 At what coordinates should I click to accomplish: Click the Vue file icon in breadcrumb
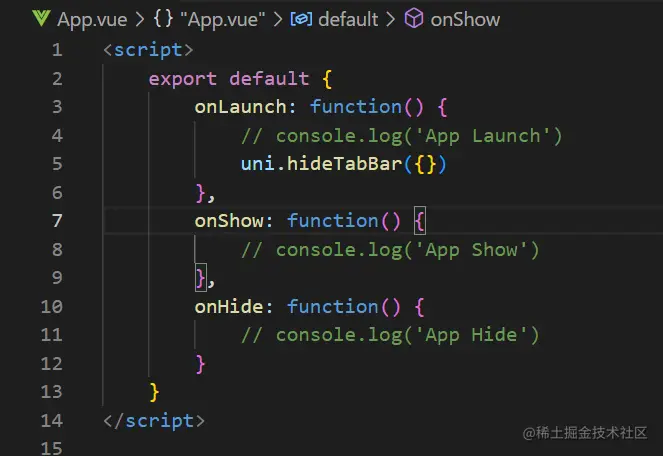[x=41, y=19]
